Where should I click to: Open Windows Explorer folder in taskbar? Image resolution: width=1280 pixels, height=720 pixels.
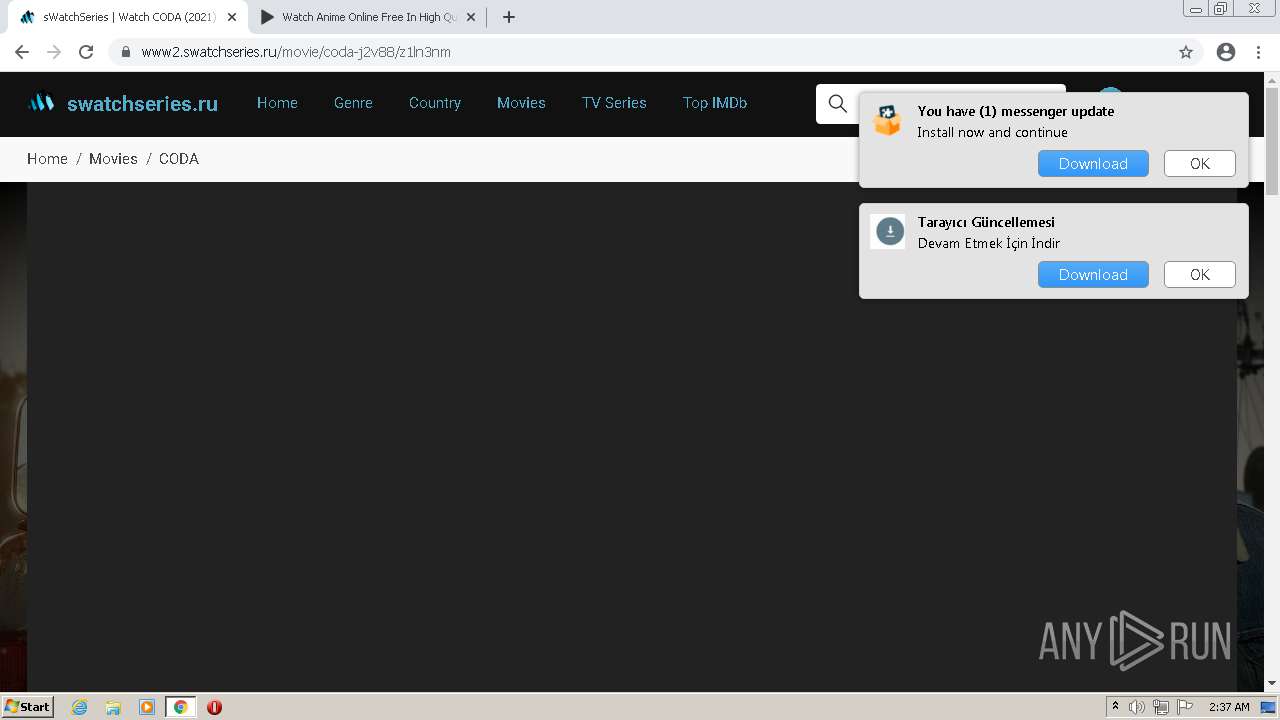click(x=113, y=707)
